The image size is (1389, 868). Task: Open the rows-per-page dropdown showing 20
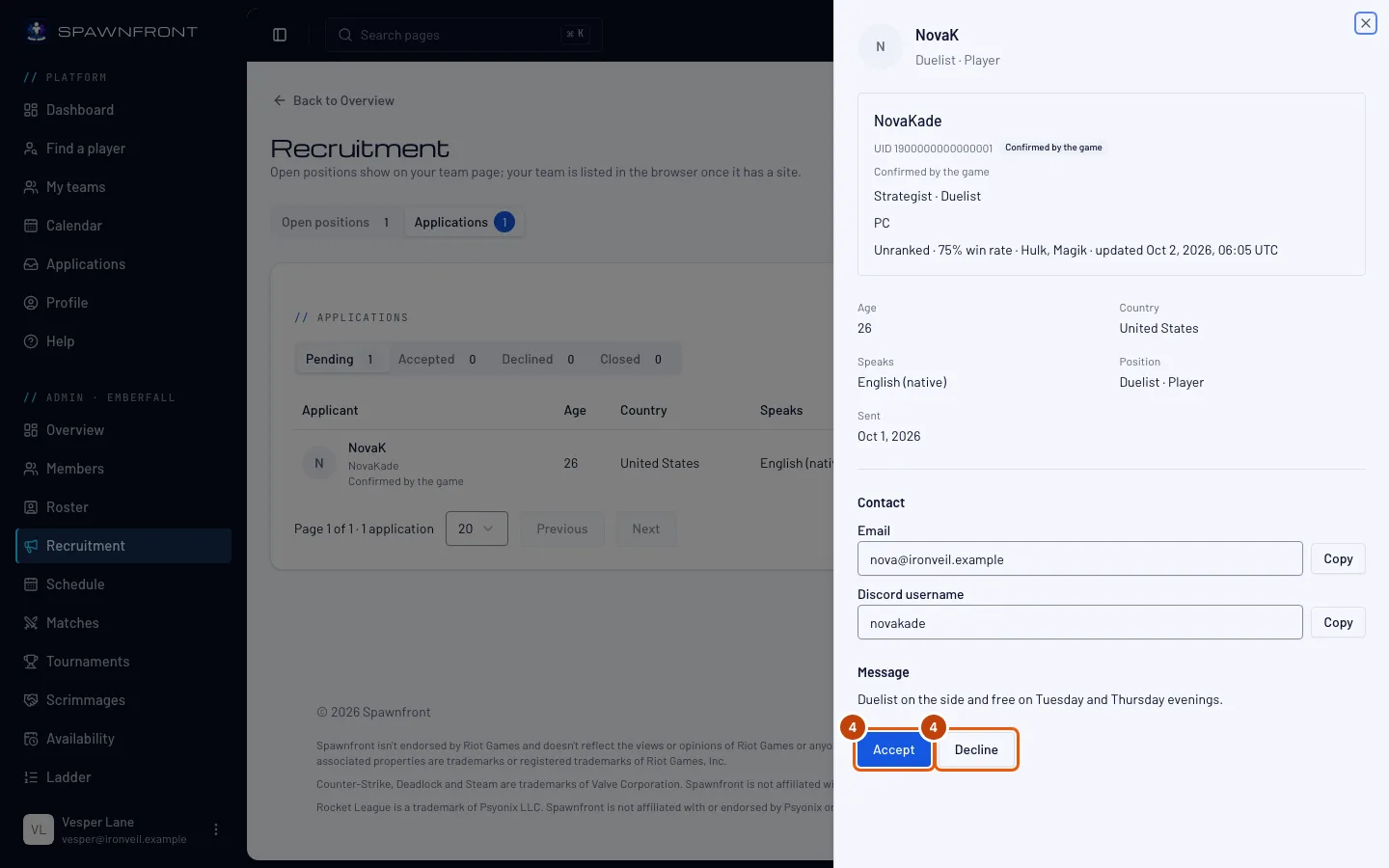pyautogui.click(x=477, y=529)
